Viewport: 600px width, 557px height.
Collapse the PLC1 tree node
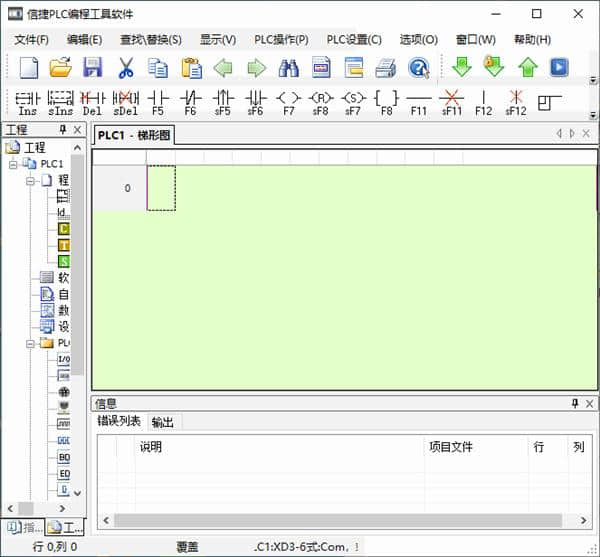pyautogui.click(x=14, y=164)
